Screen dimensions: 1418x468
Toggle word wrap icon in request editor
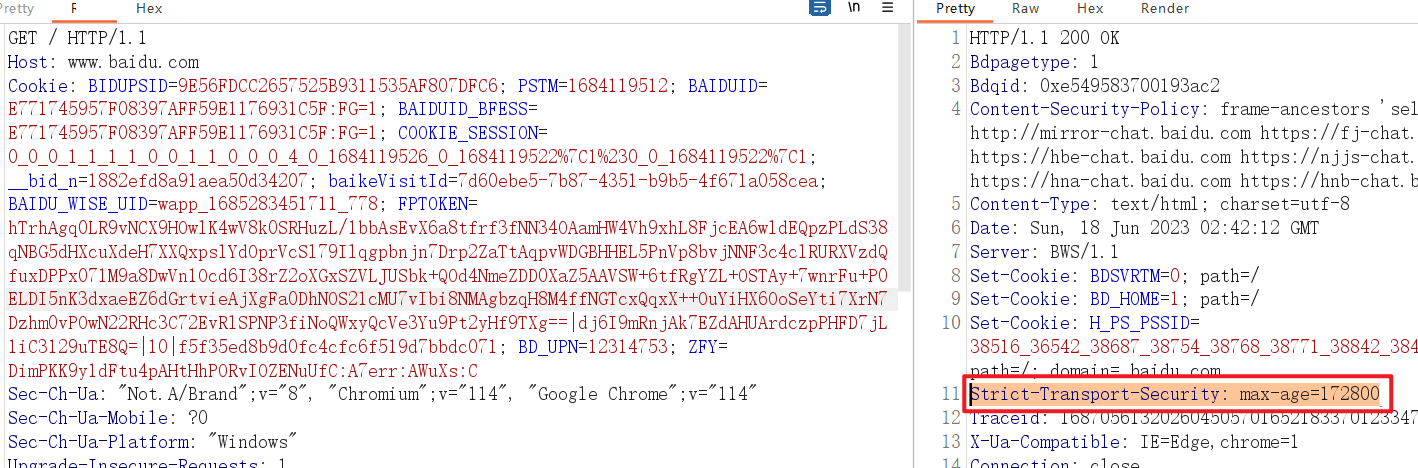click(819, 8)
